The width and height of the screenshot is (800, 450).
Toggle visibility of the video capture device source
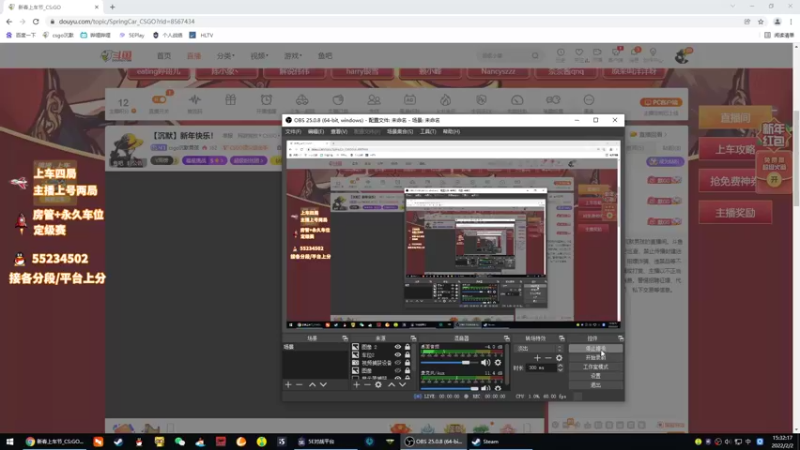point(397,363)
